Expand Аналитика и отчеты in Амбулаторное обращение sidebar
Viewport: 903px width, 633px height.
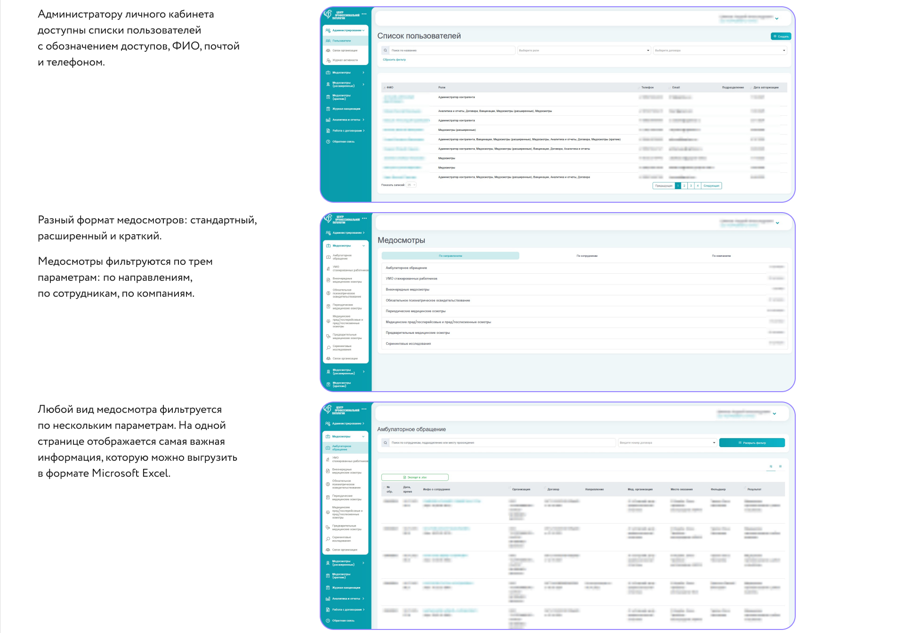pyautogui.click(x=363, y=598)
